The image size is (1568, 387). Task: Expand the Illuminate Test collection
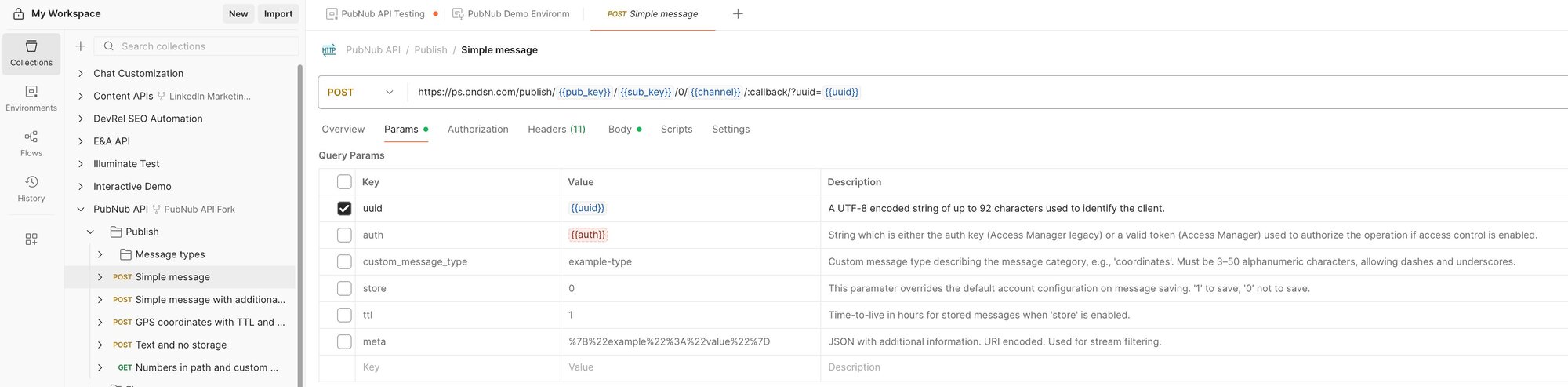pyautogui.click(x=80, y=164)
